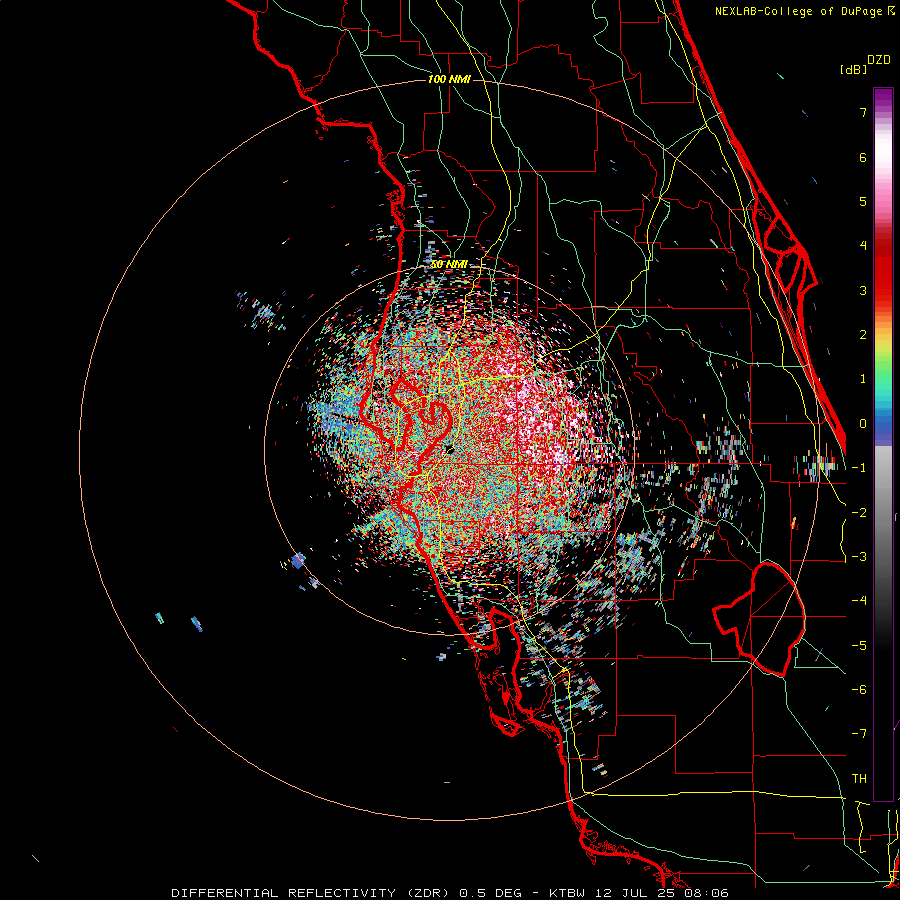Click the 50 NMI range ring label
Viewport: 900px width, 900px height.
pyautogui.click(x=449, y=265)
